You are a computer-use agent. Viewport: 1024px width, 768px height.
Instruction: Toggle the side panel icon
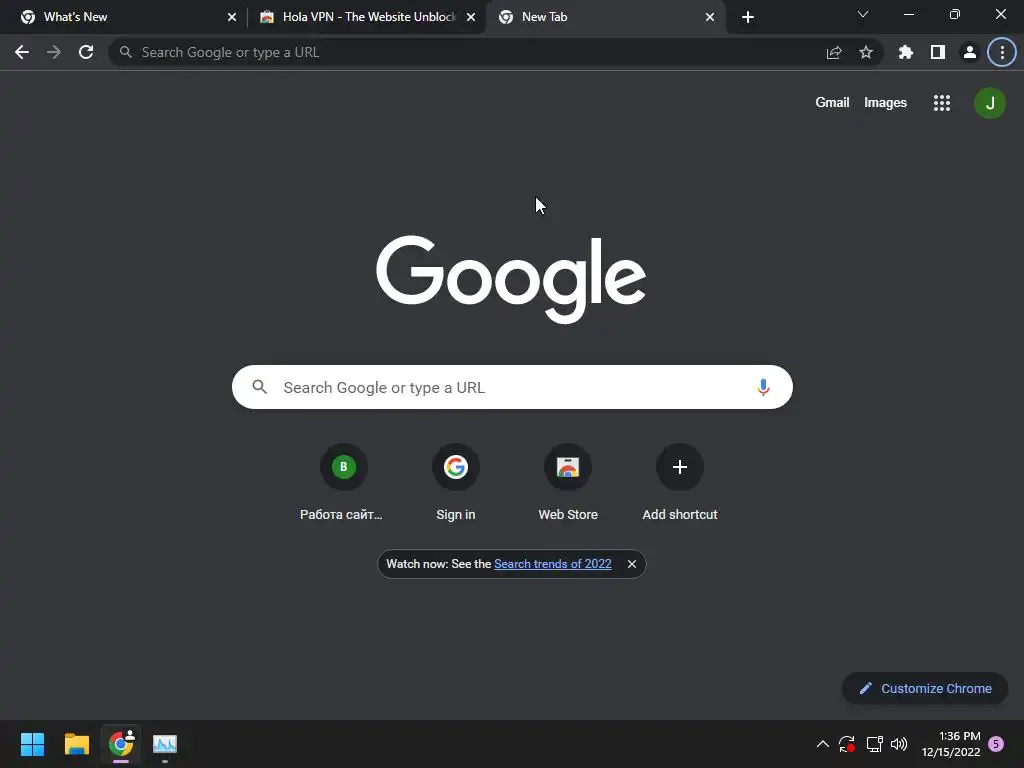tap(938, 52)
